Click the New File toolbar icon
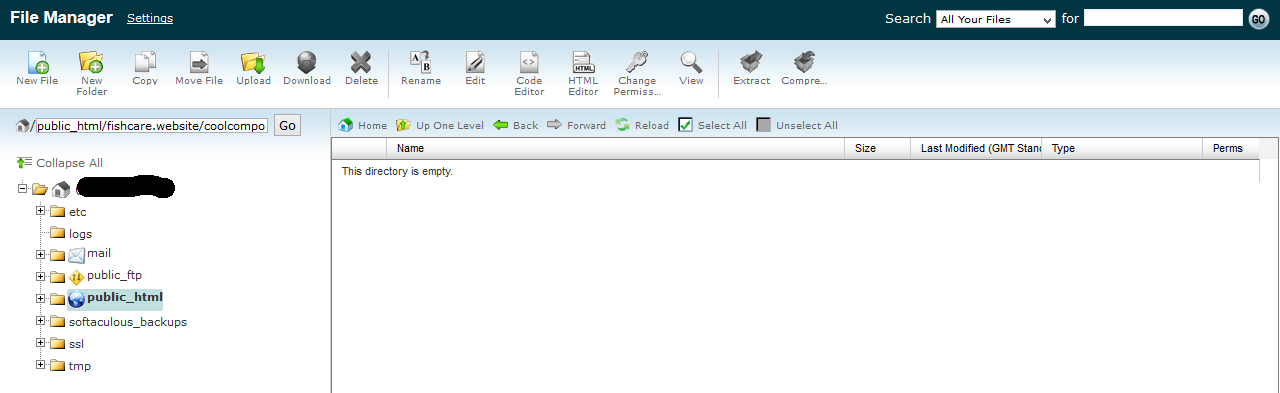 (37, 62)
